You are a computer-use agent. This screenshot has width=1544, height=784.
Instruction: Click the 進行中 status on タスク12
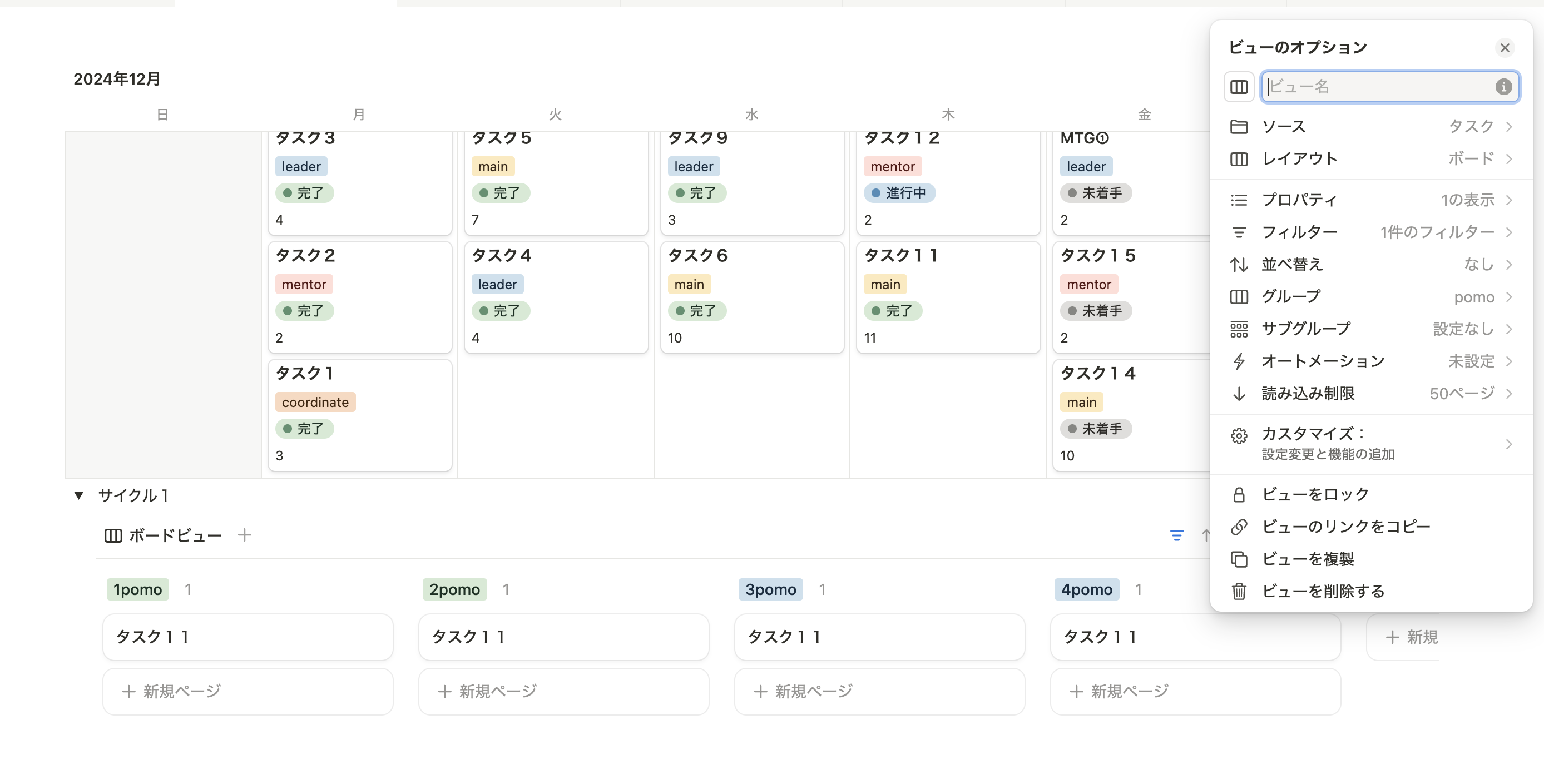pyautogui.click(x=899, y=192)
